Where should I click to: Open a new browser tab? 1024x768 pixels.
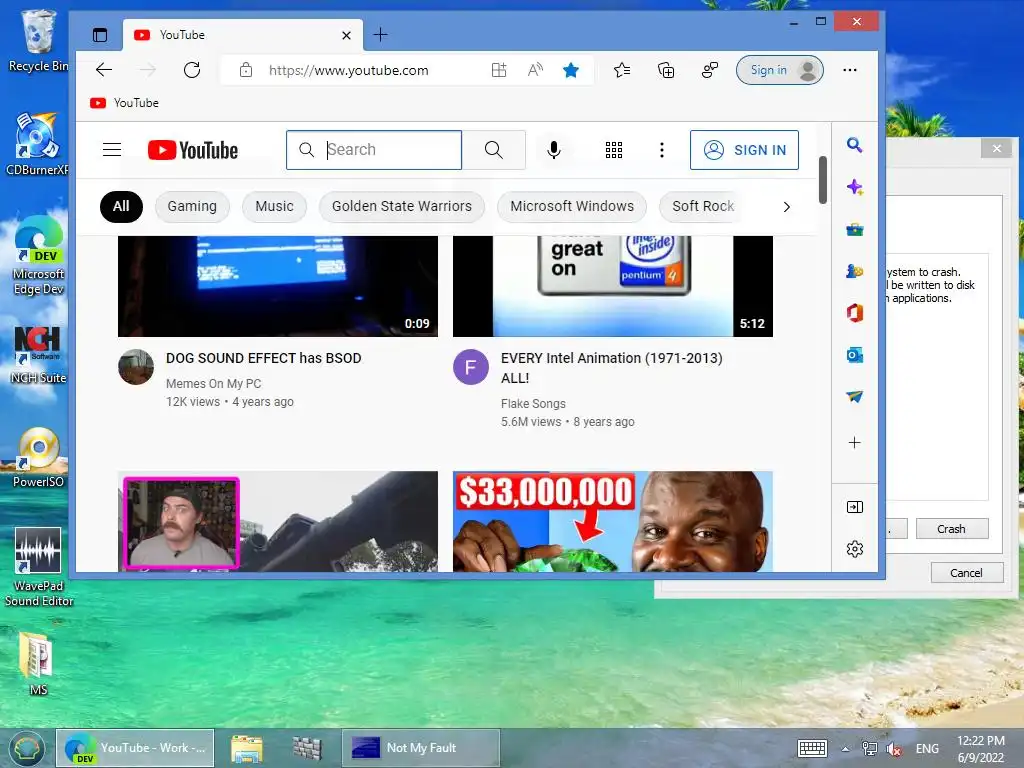coord(380,35)
